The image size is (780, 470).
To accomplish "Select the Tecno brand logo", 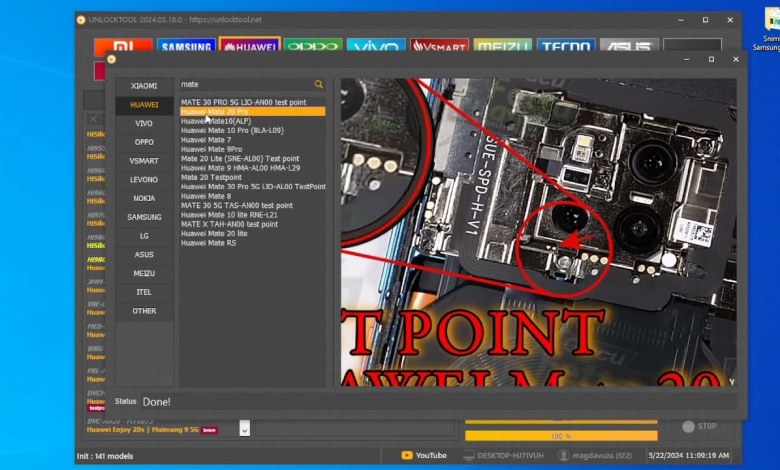I will (x=565, y=46).
